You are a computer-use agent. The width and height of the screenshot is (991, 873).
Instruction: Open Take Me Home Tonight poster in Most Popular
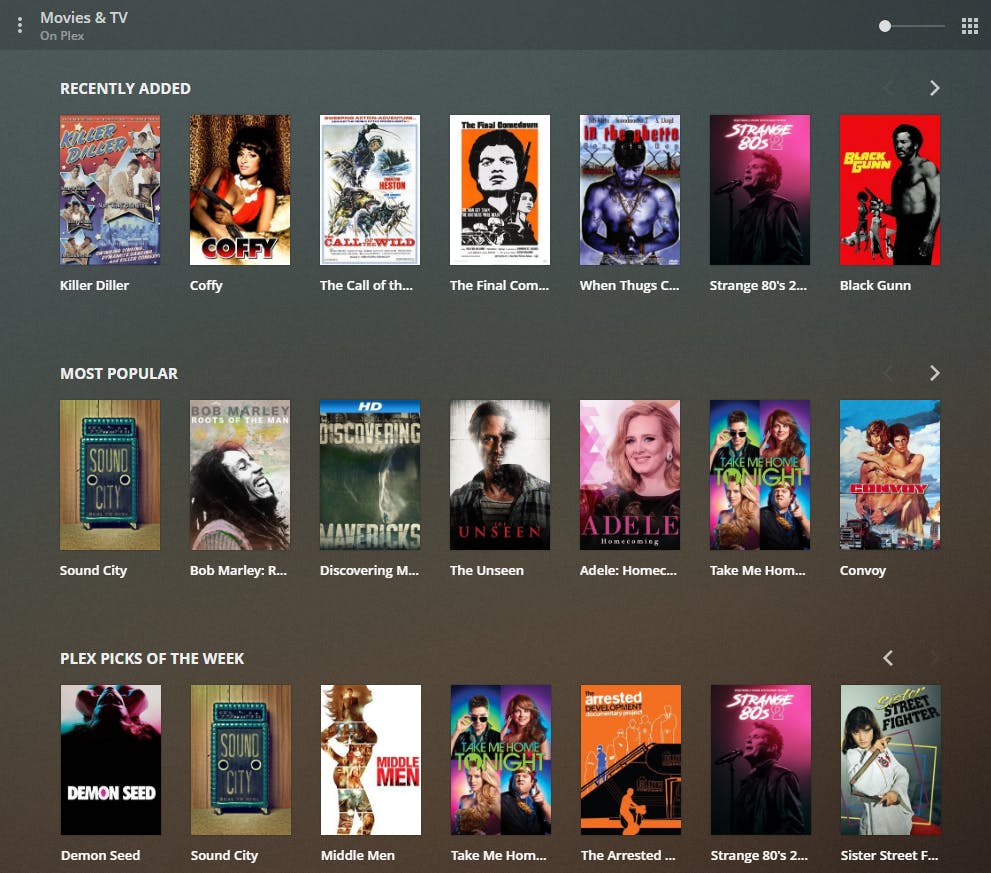coord(760,475)
